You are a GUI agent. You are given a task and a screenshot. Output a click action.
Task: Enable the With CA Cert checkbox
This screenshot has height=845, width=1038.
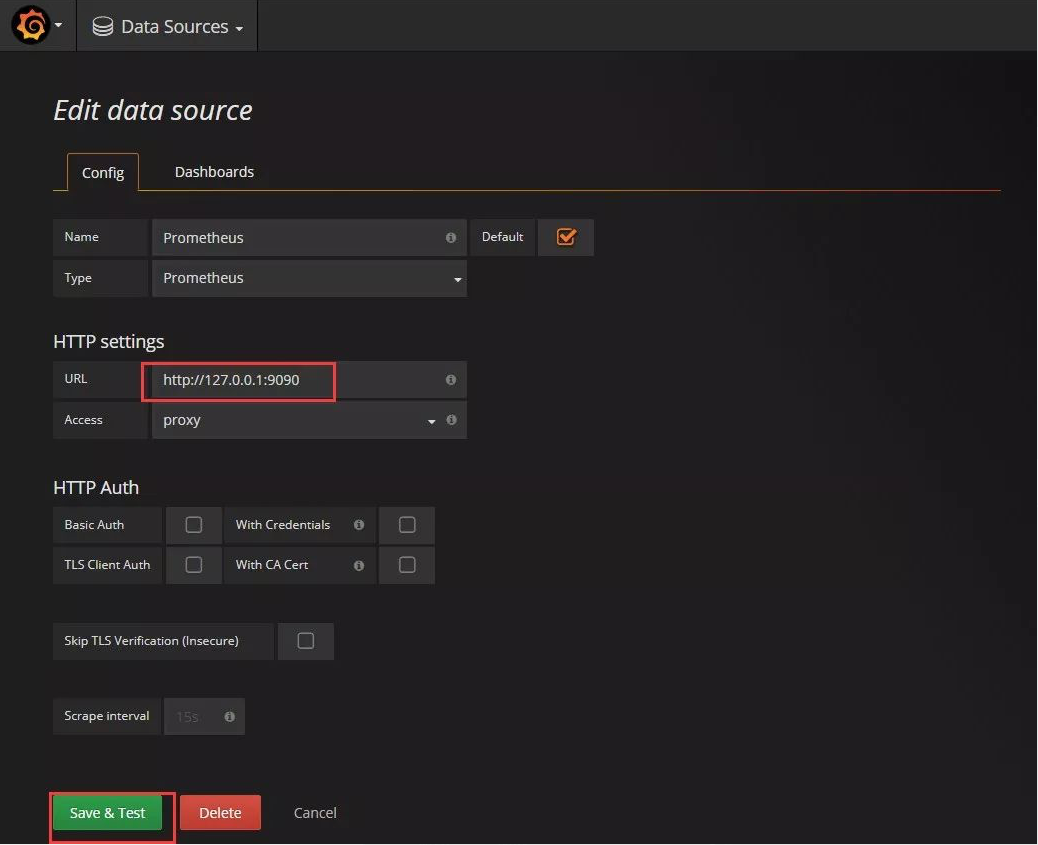pyautogui.click(x=407, y=565)
